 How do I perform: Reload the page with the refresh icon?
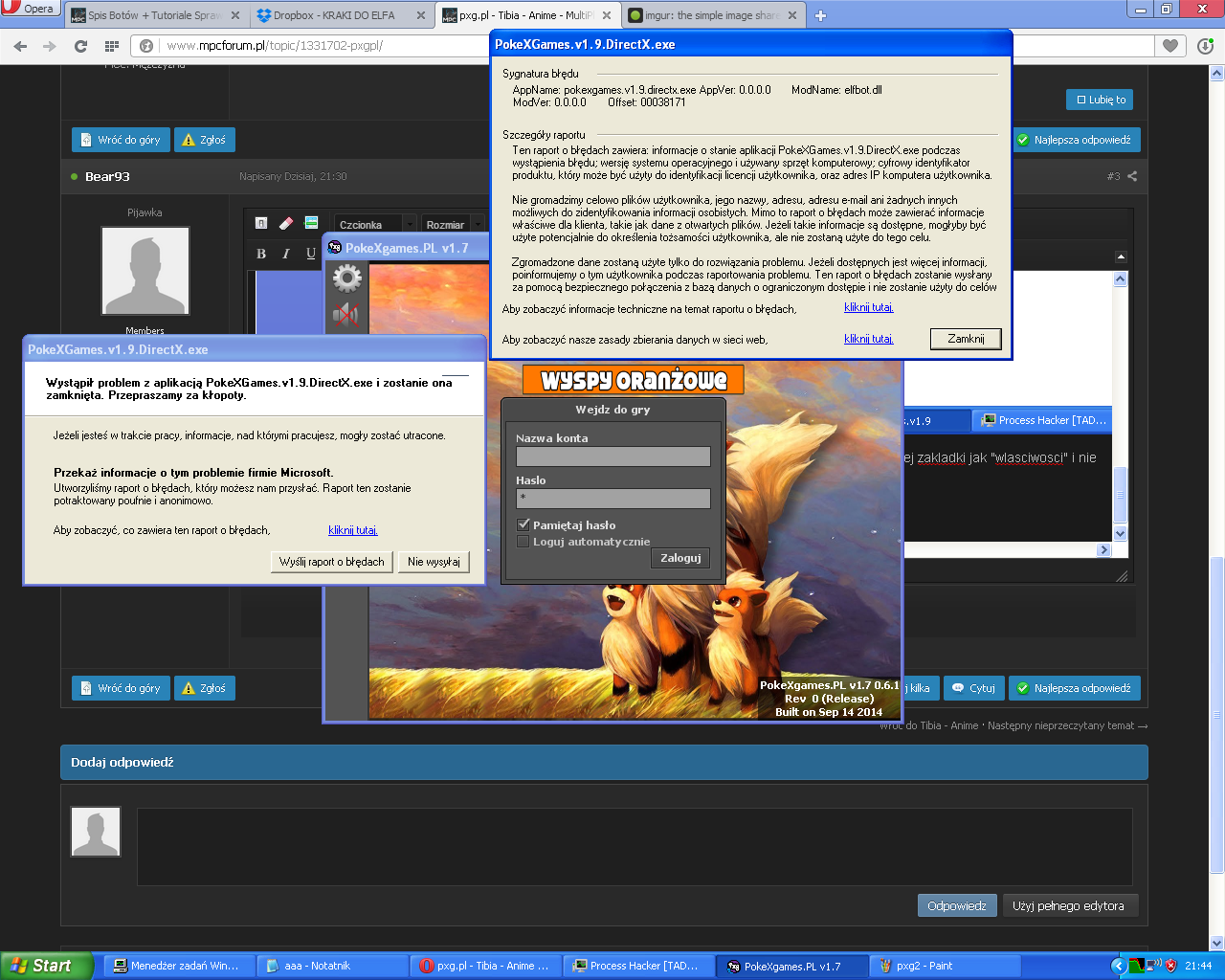click(80, 46)
